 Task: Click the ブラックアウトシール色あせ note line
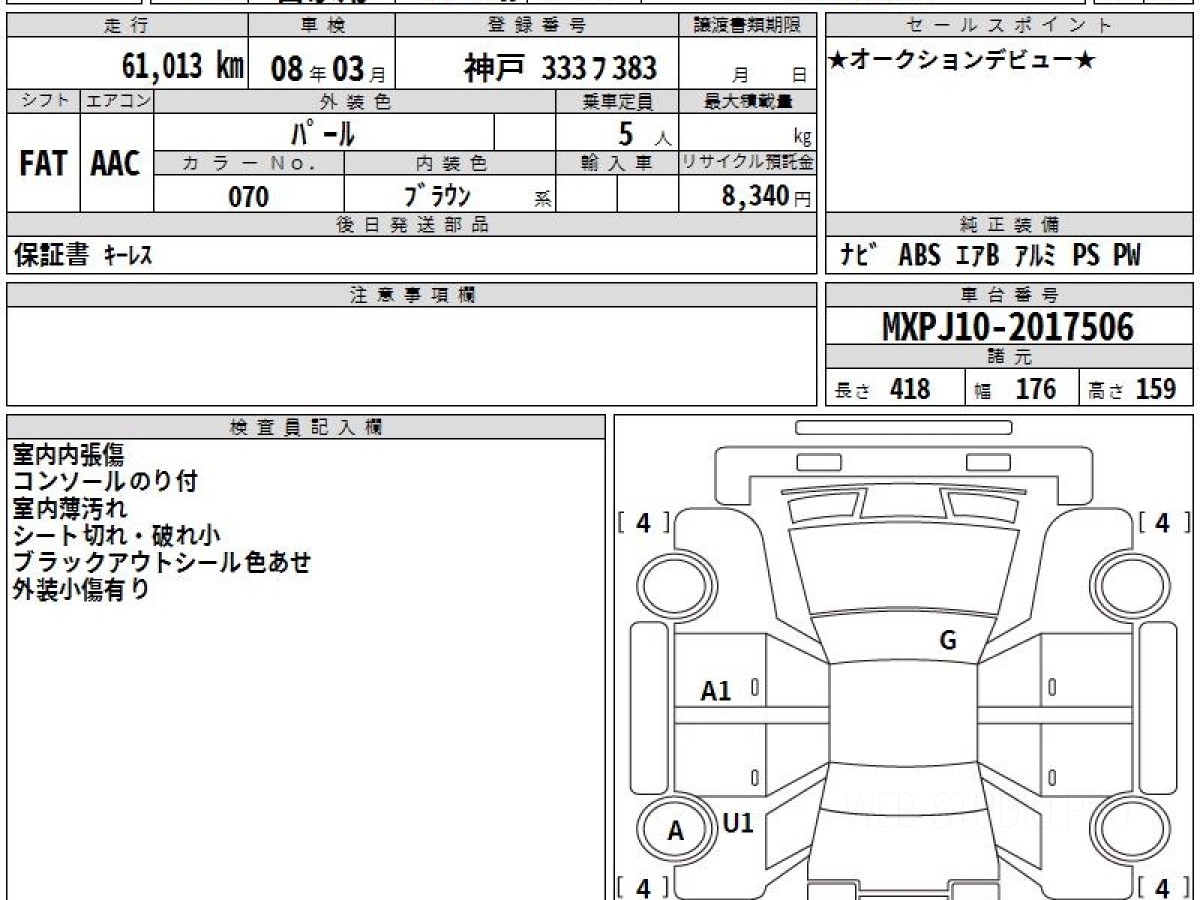point(161,562)
